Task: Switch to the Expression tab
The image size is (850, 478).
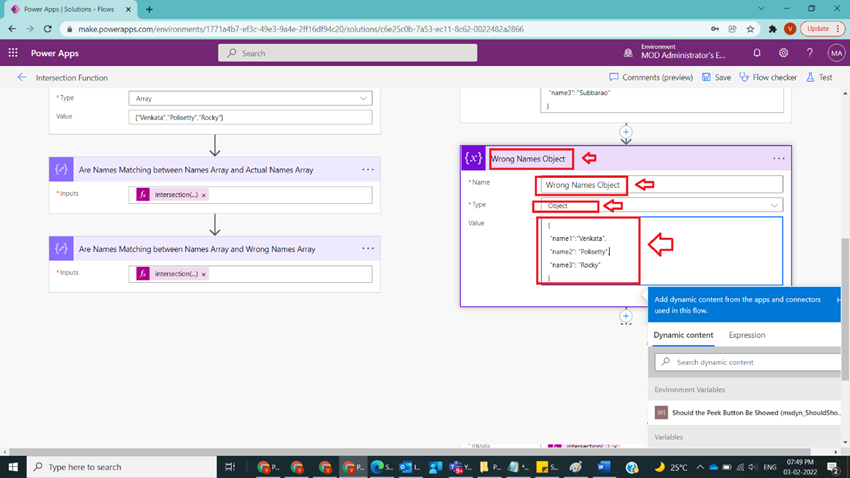Action: (x=747, y=335)
